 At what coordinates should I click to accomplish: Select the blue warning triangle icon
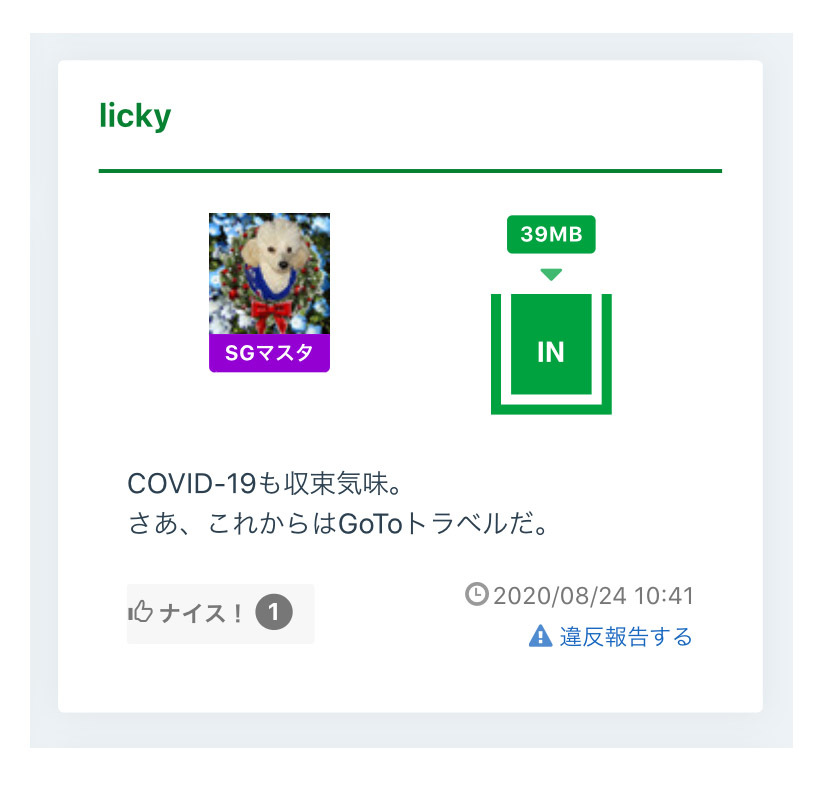(x=541, y=635)
